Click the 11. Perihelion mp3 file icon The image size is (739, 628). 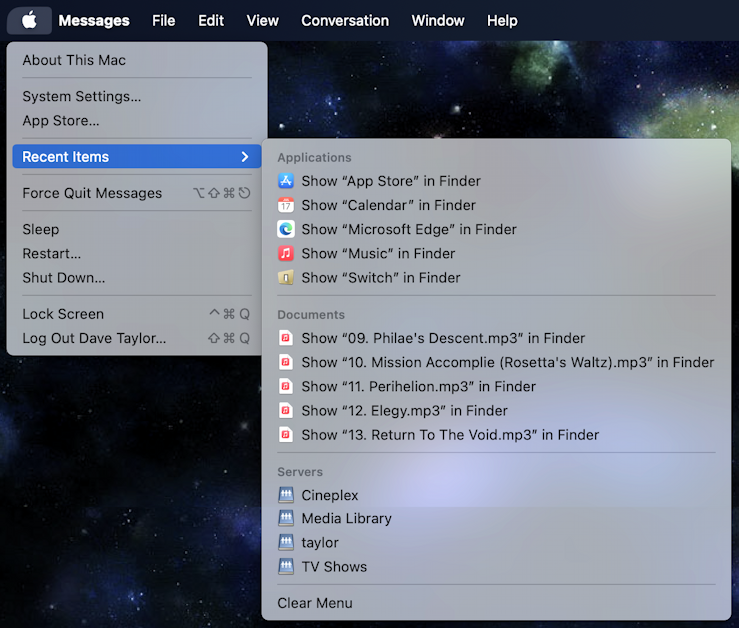286,386
